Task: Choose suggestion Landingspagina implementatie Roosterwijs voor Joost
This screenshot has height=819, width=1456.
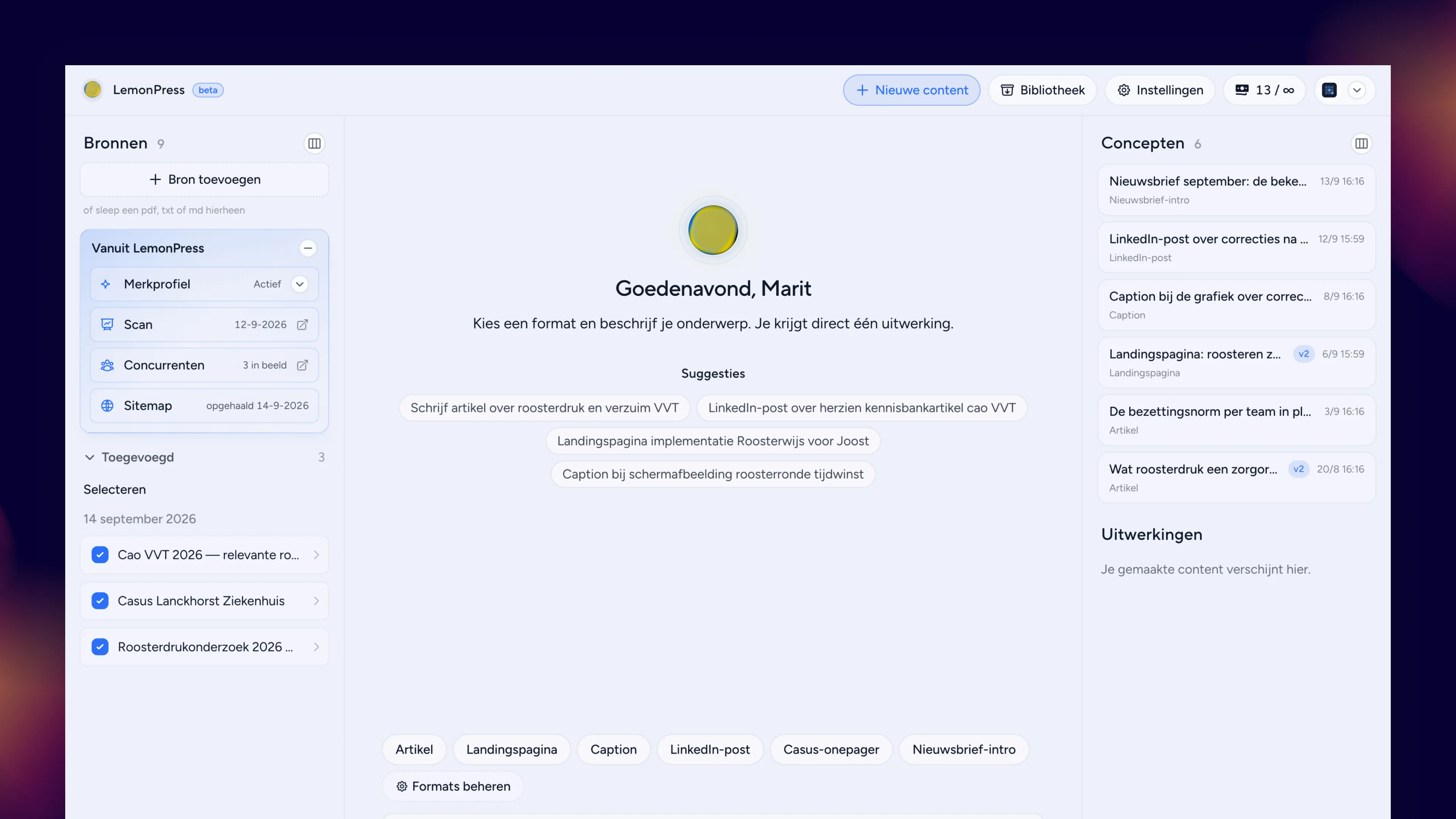Action: pyautogui.click(x=713, y=441)
